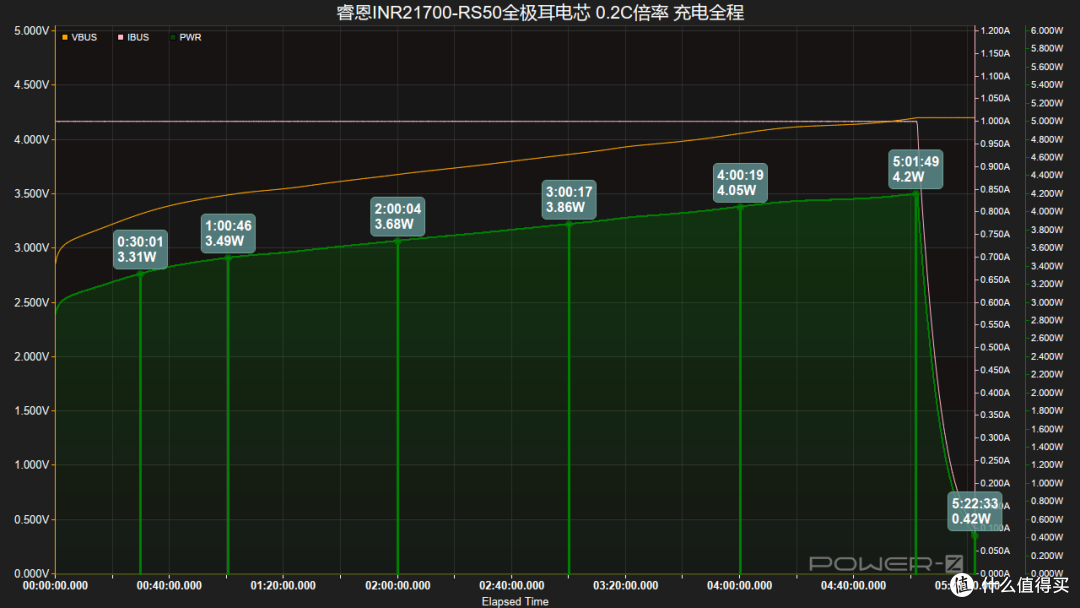
Task: Click the 5.000W power axis label
Action: [x=1047, y=120]
